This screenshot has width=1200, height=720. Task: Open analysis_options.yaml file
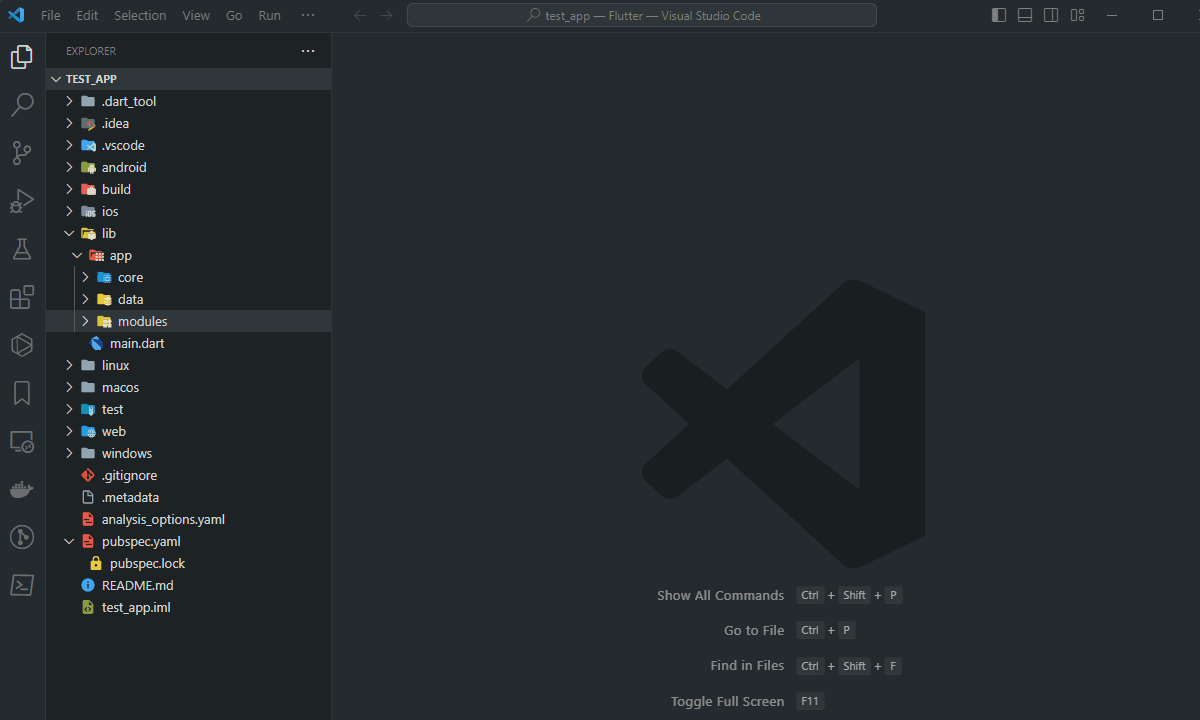188,519
